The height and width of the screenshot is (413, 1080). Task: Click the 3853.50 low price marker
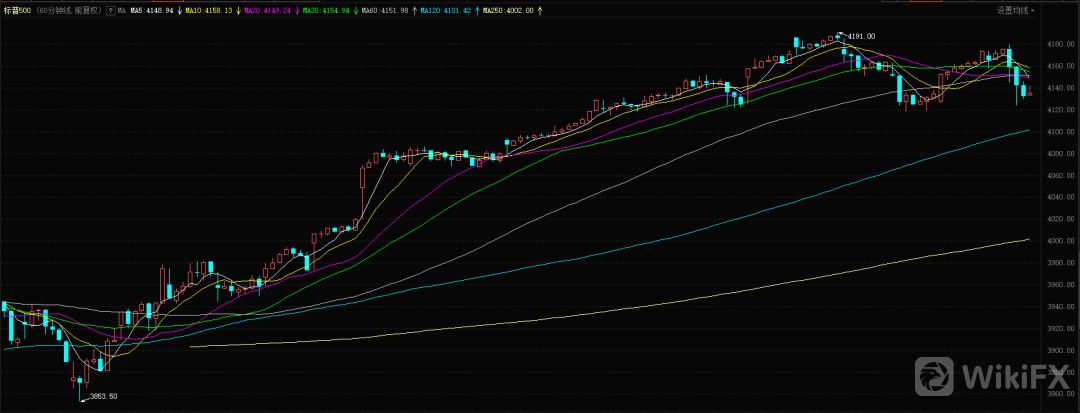[104, 397]
